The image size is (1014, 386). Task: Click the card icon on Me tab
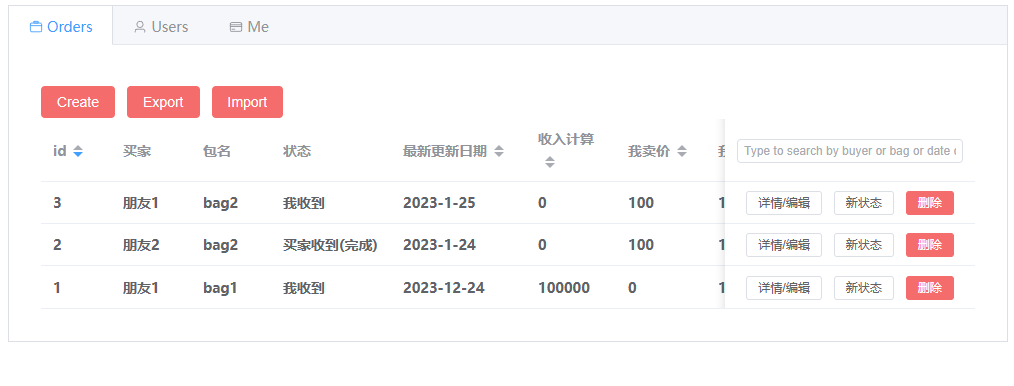point(236,27)
